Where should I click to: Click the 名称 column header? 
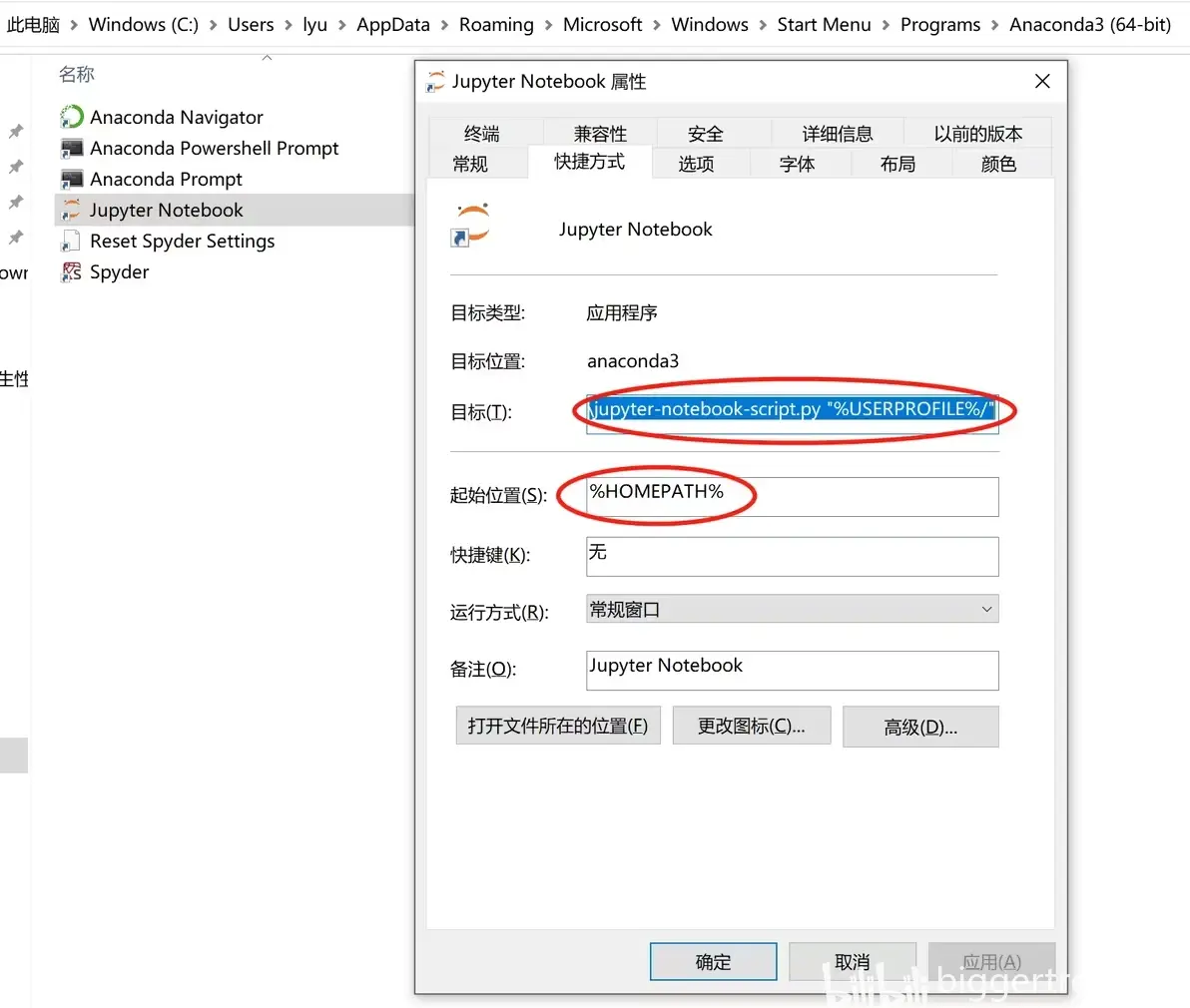click(x=77, y=74)
